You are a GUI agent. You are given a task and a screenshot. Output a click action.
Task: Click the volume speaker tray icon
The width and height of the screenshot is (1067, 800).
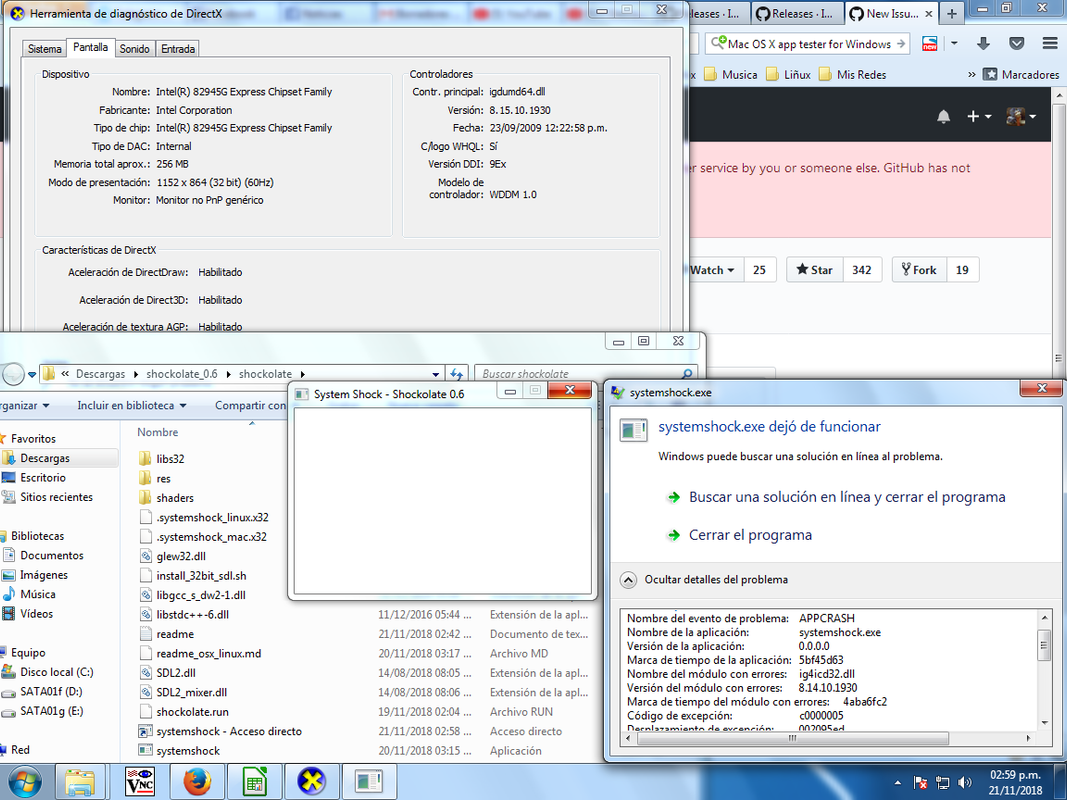click(964, 782)
